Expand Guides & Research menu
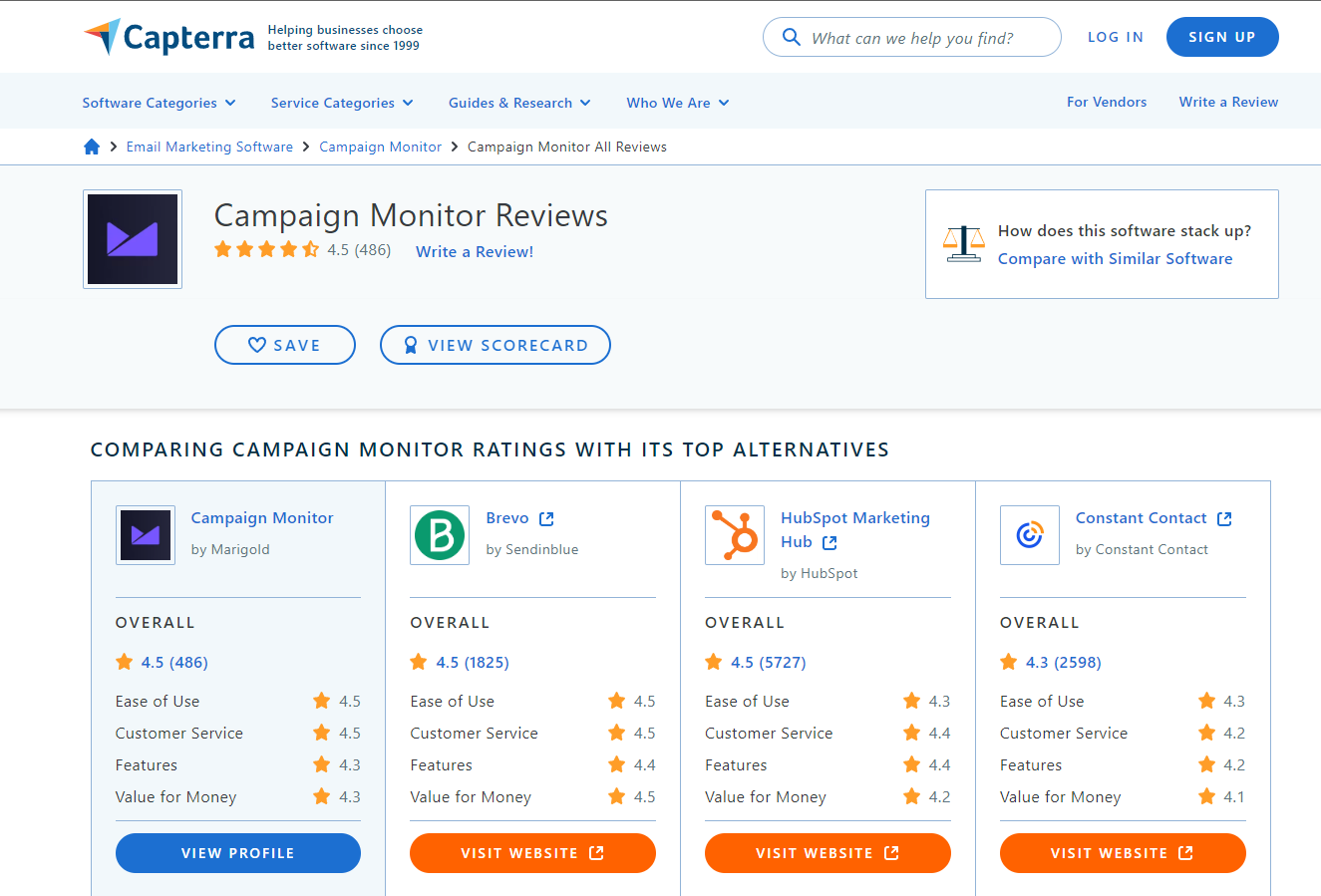1321x896 pixels. [x=519, y=103]
